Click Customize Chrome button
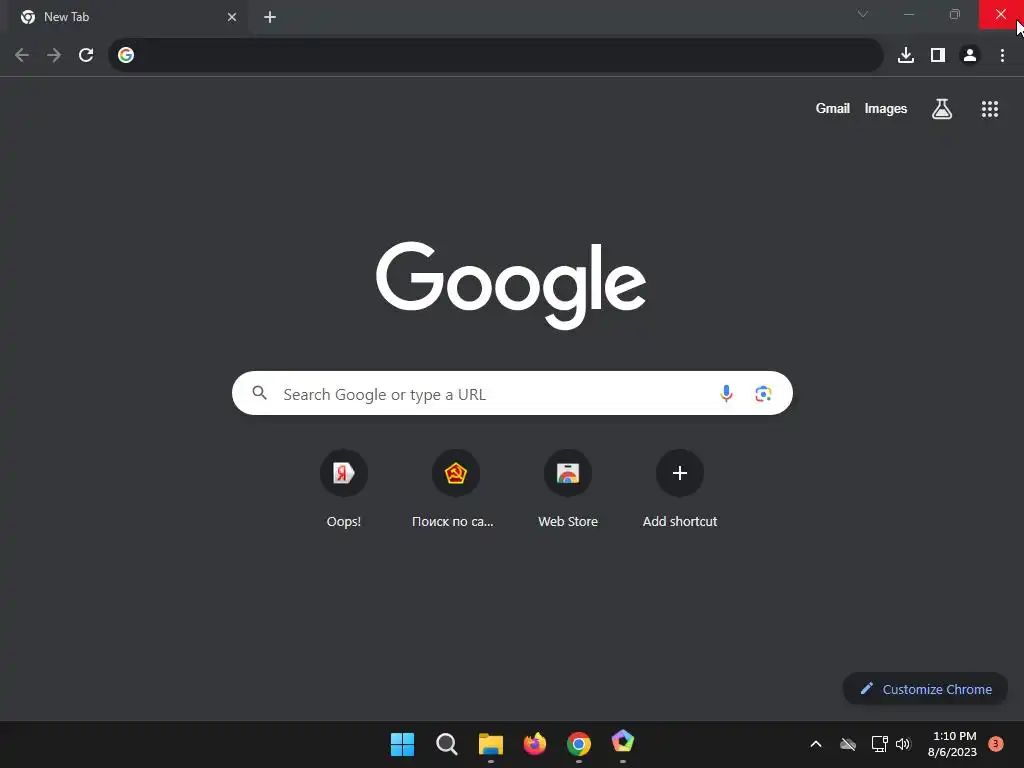Image resolution: width=1024 pixels, height=768 pixels. (925, 689)
